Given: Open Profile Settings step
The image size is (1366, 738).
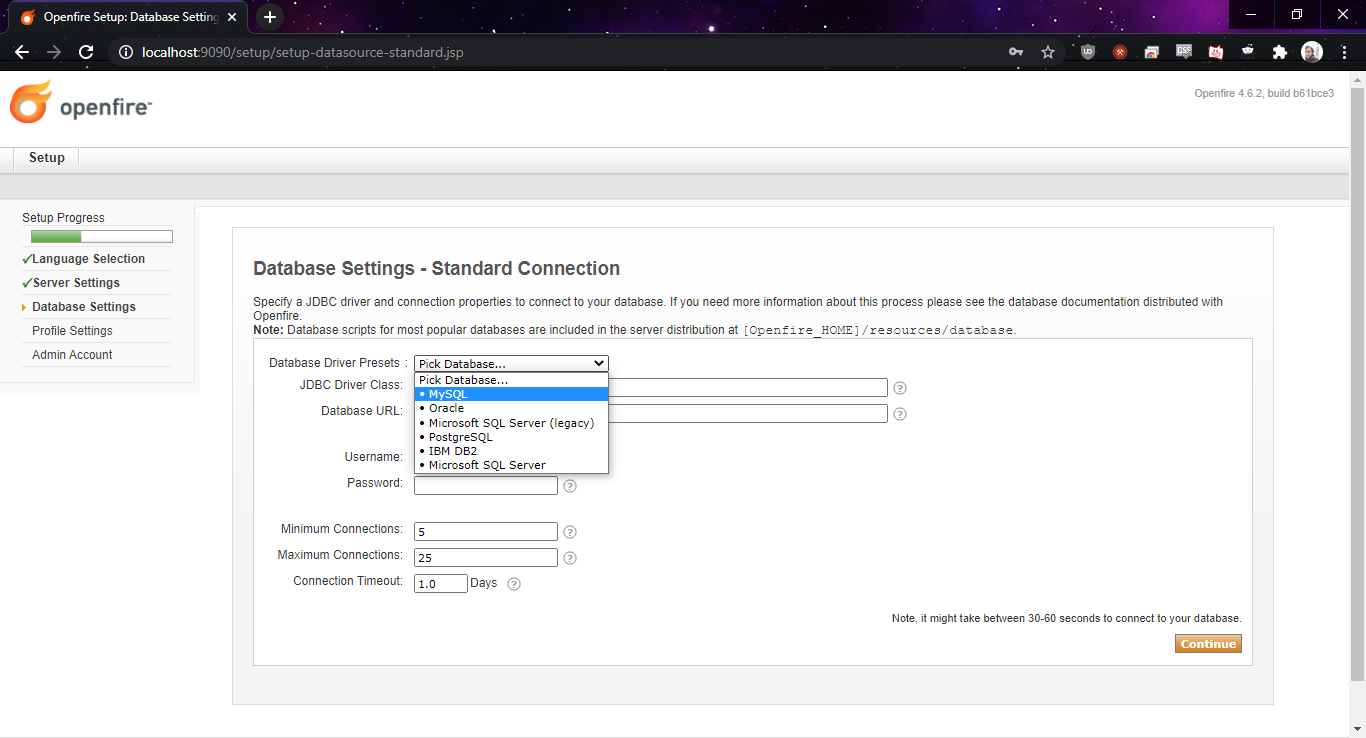Looking at the screenshot, I should click(72, 331).
